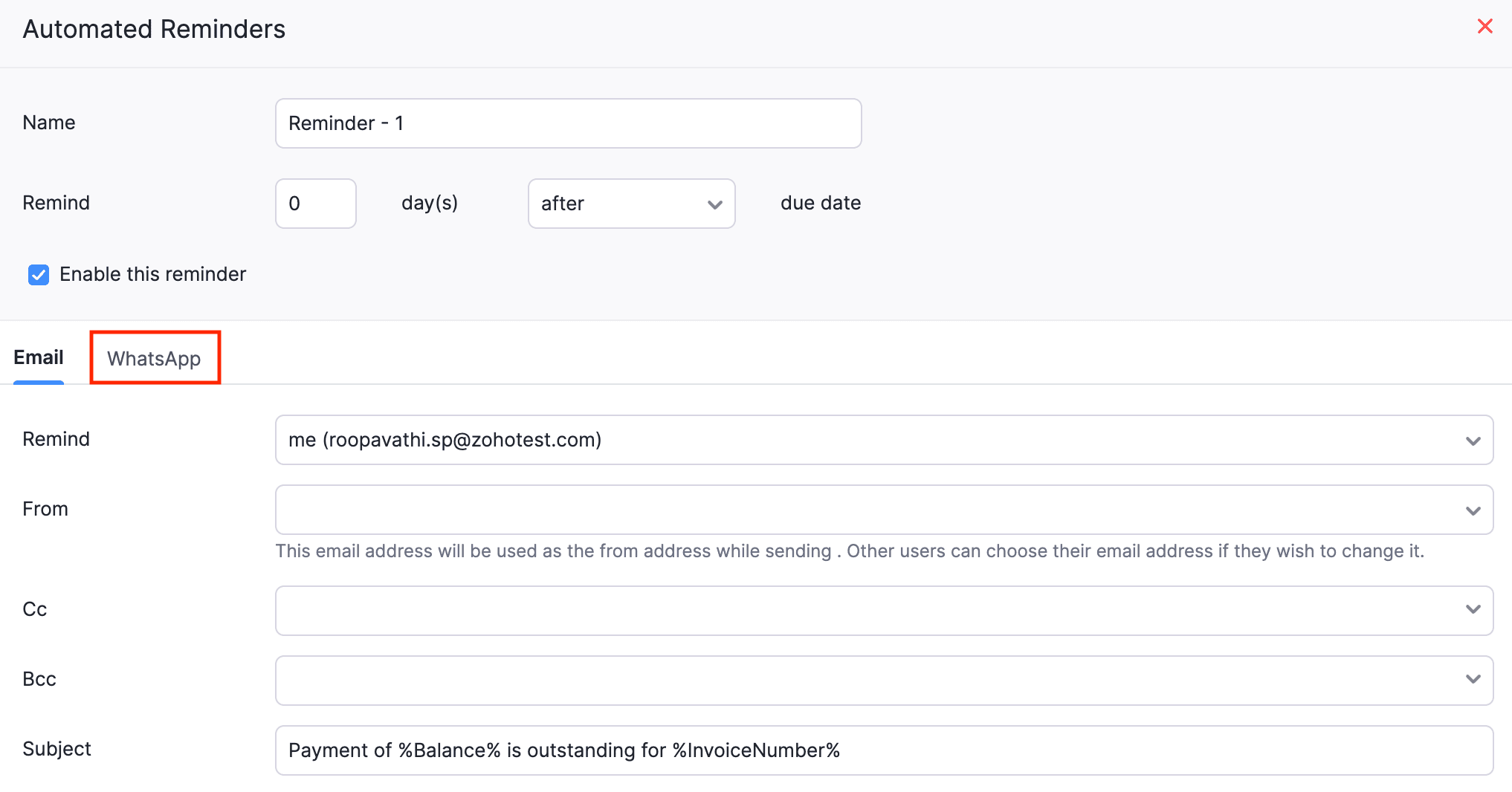
Task: Select the Email tab
Action: [38, 357]
